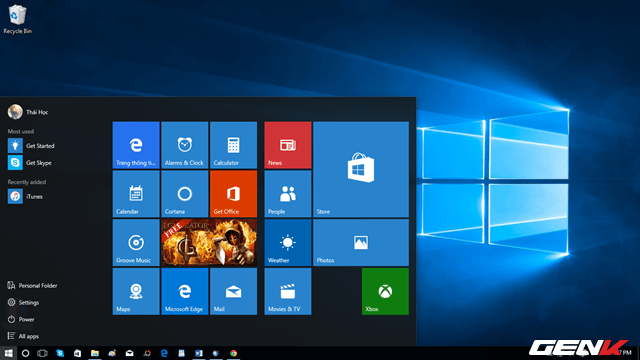Open the People tile
Image resolution: width=640 pixels, height=360 pixels.
click(288, 194)
